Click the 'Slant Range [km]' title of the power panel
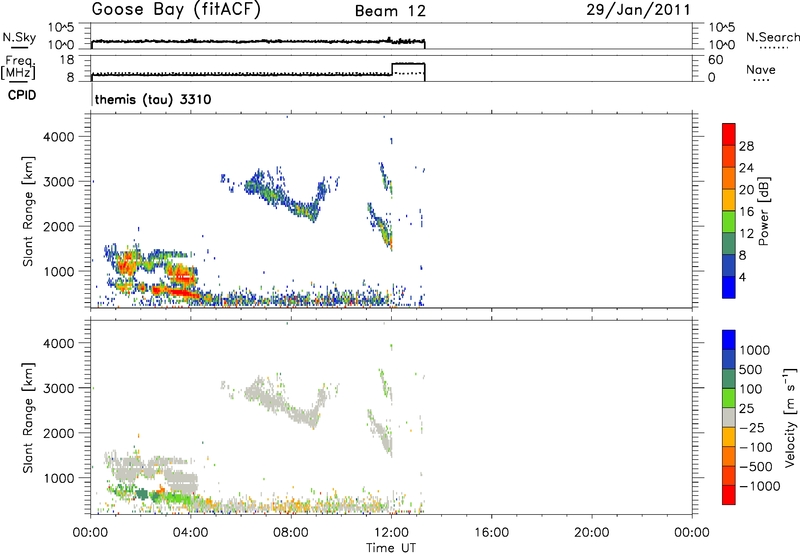 28,211
